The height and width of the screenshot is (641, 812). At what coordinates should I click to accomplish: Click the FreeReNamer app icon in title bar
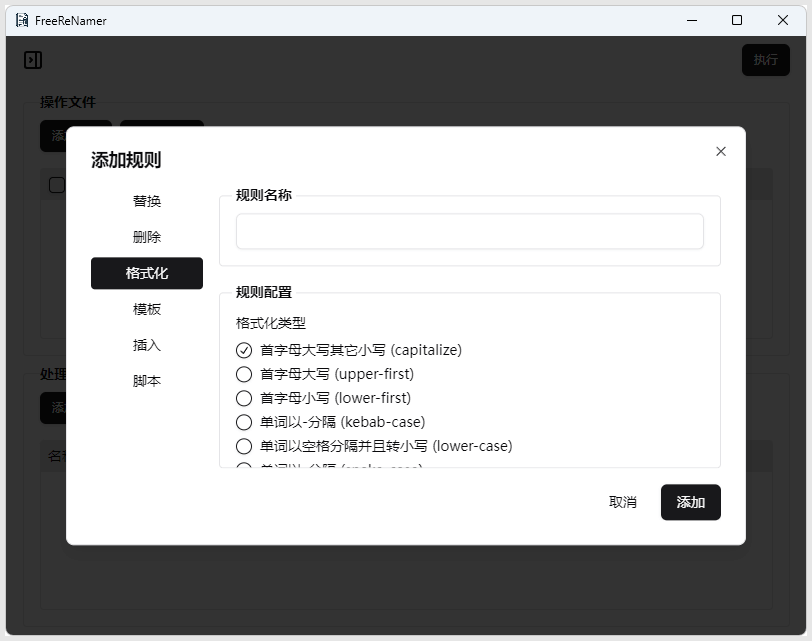21,20
